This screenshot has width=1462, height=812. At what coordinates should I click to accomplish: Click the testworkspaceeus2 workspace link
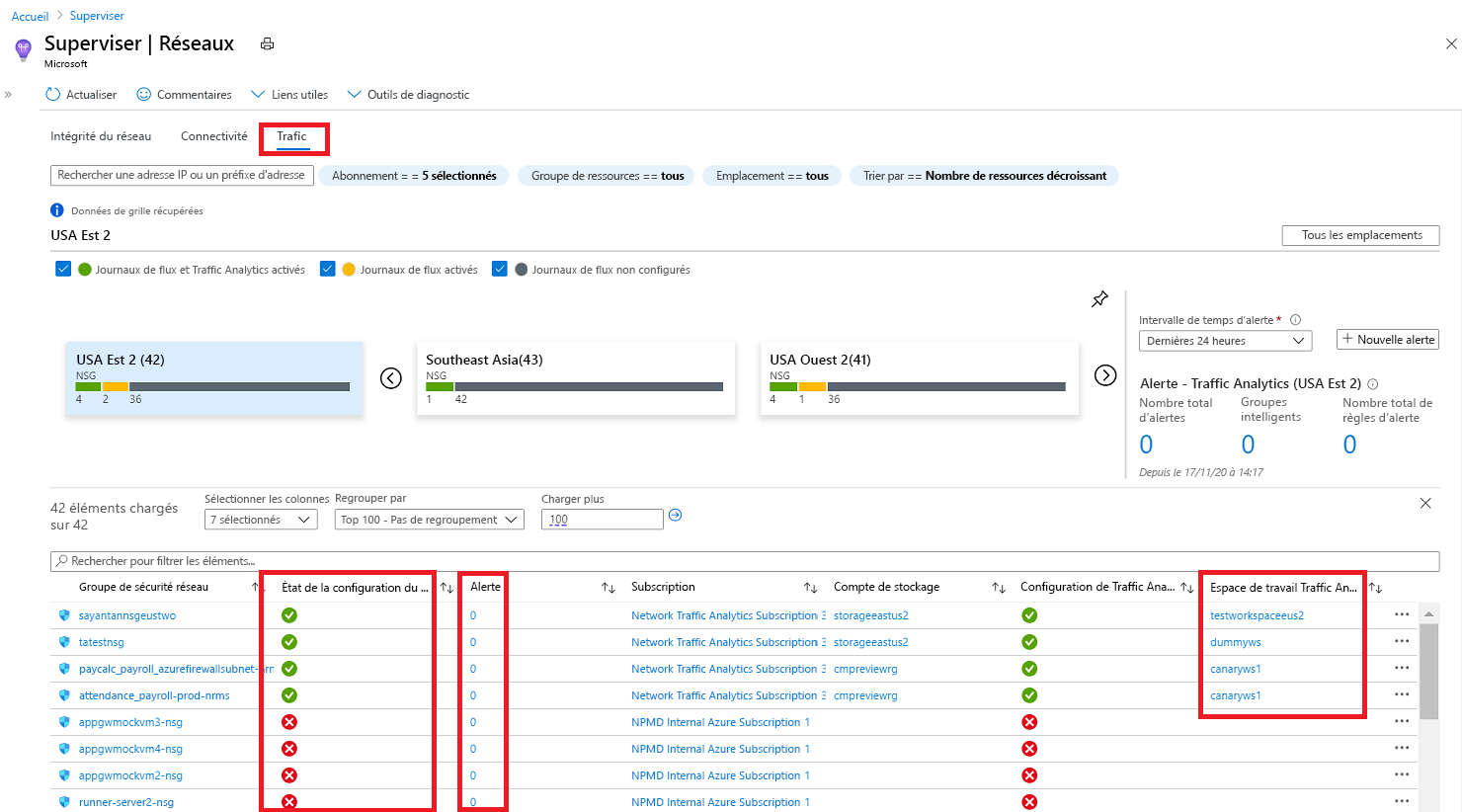1257,615
